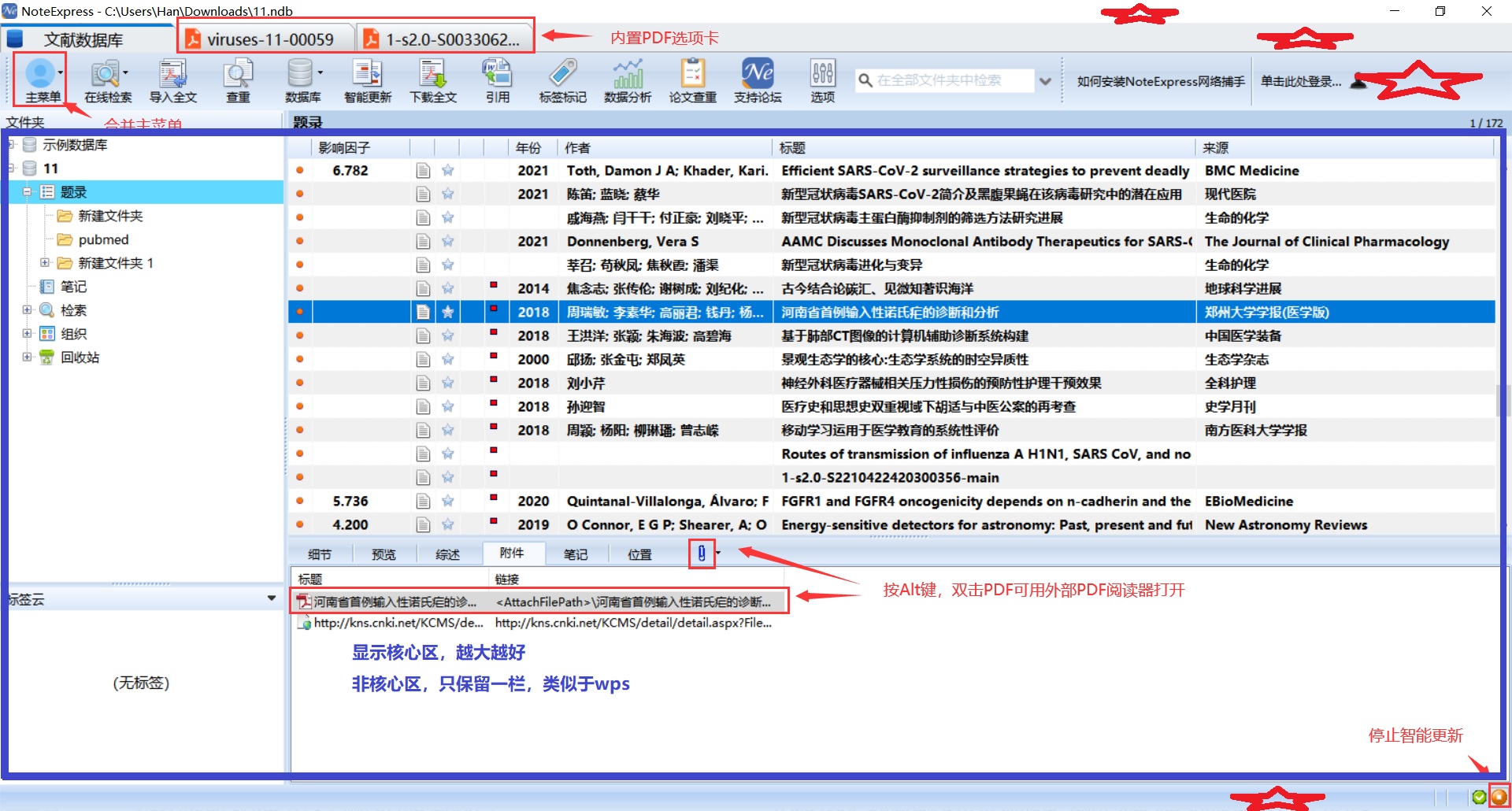Sort by 来源 column header
The image size is (1512, 811).
point(1345,147)
